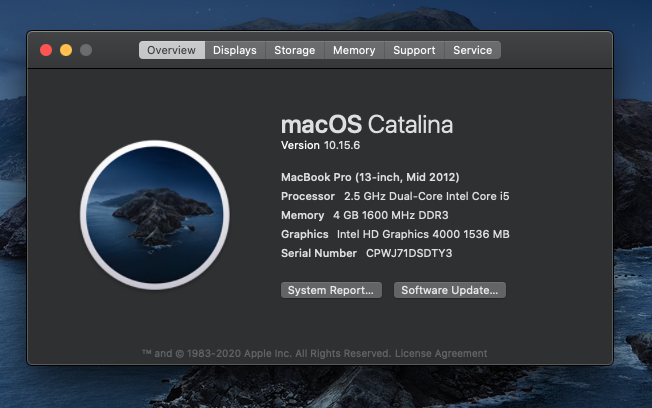Image resolution: width=652 pixels, height=408 pixels.
Task: Minimize window with the yellow button
Action: [66, 50]
